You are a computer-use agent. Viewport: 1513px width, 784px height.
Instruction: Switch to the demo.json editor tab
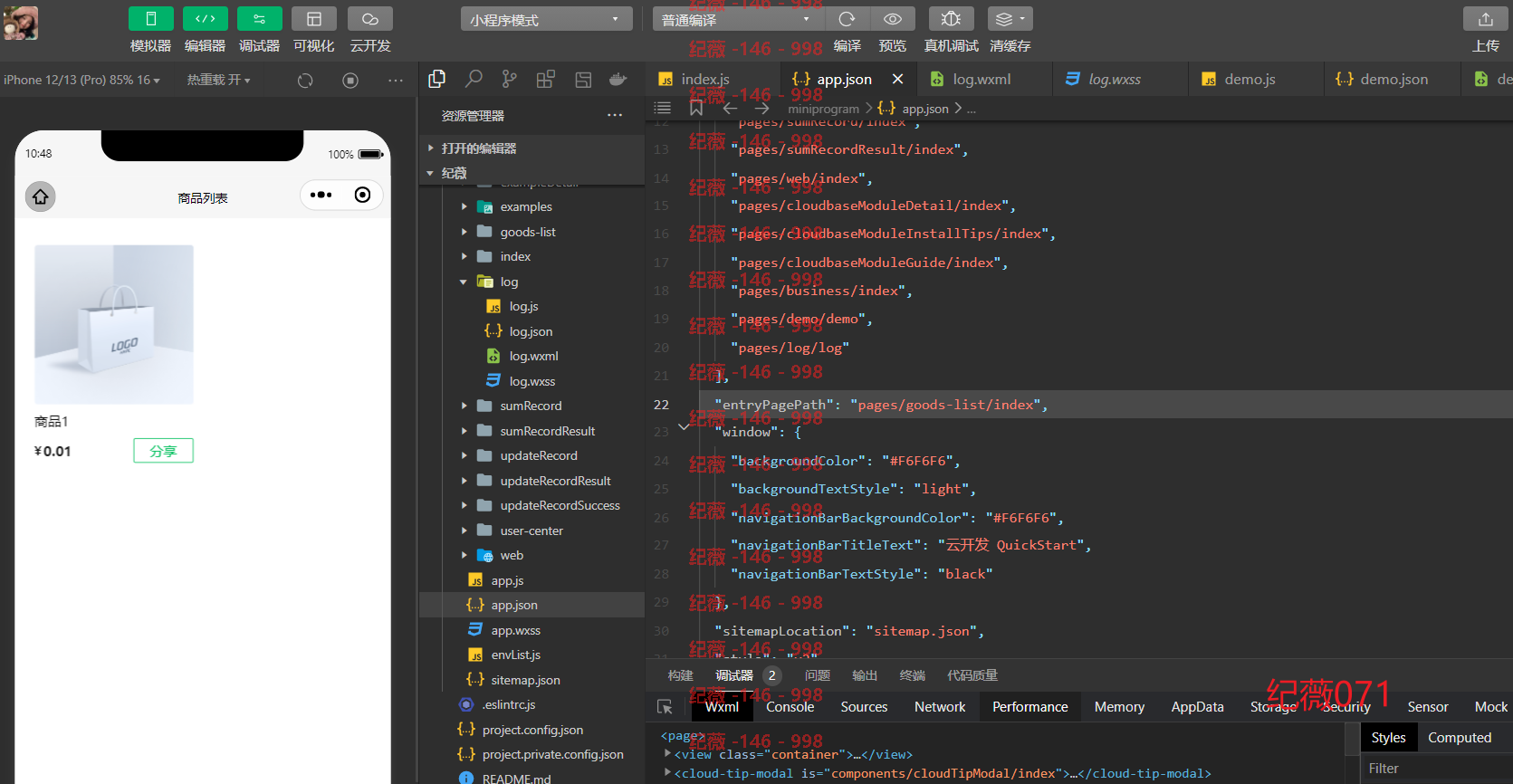pos(1392,79)
